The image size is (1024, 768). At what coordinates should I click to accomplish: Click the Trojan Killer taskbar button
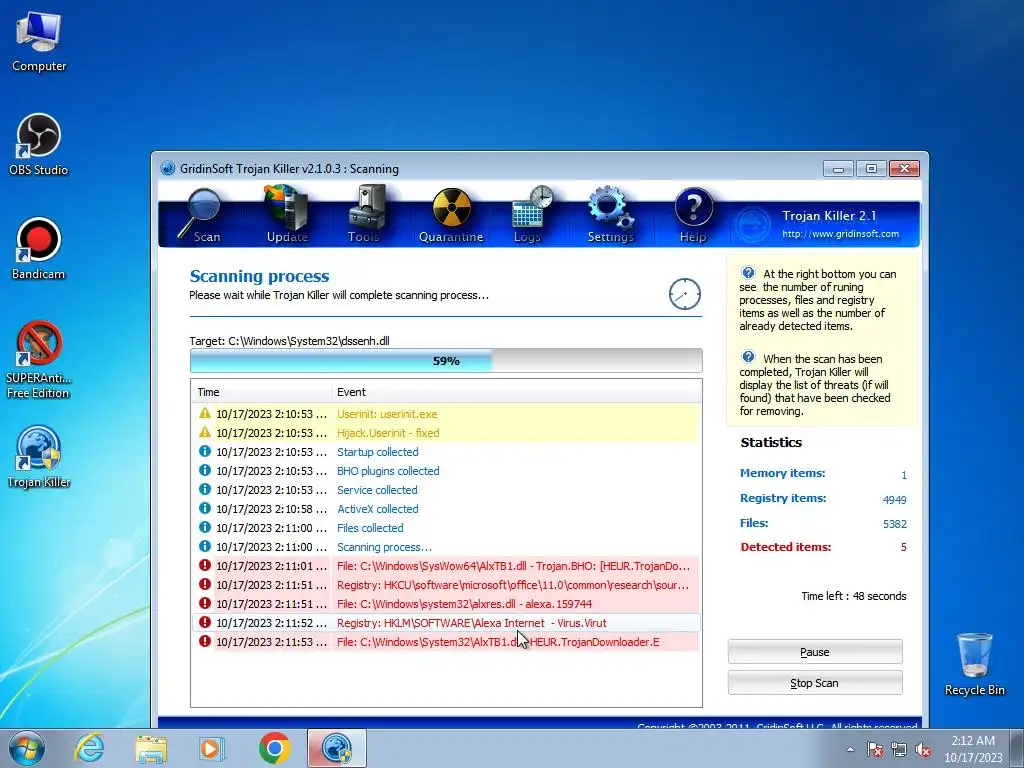point(337,748)
